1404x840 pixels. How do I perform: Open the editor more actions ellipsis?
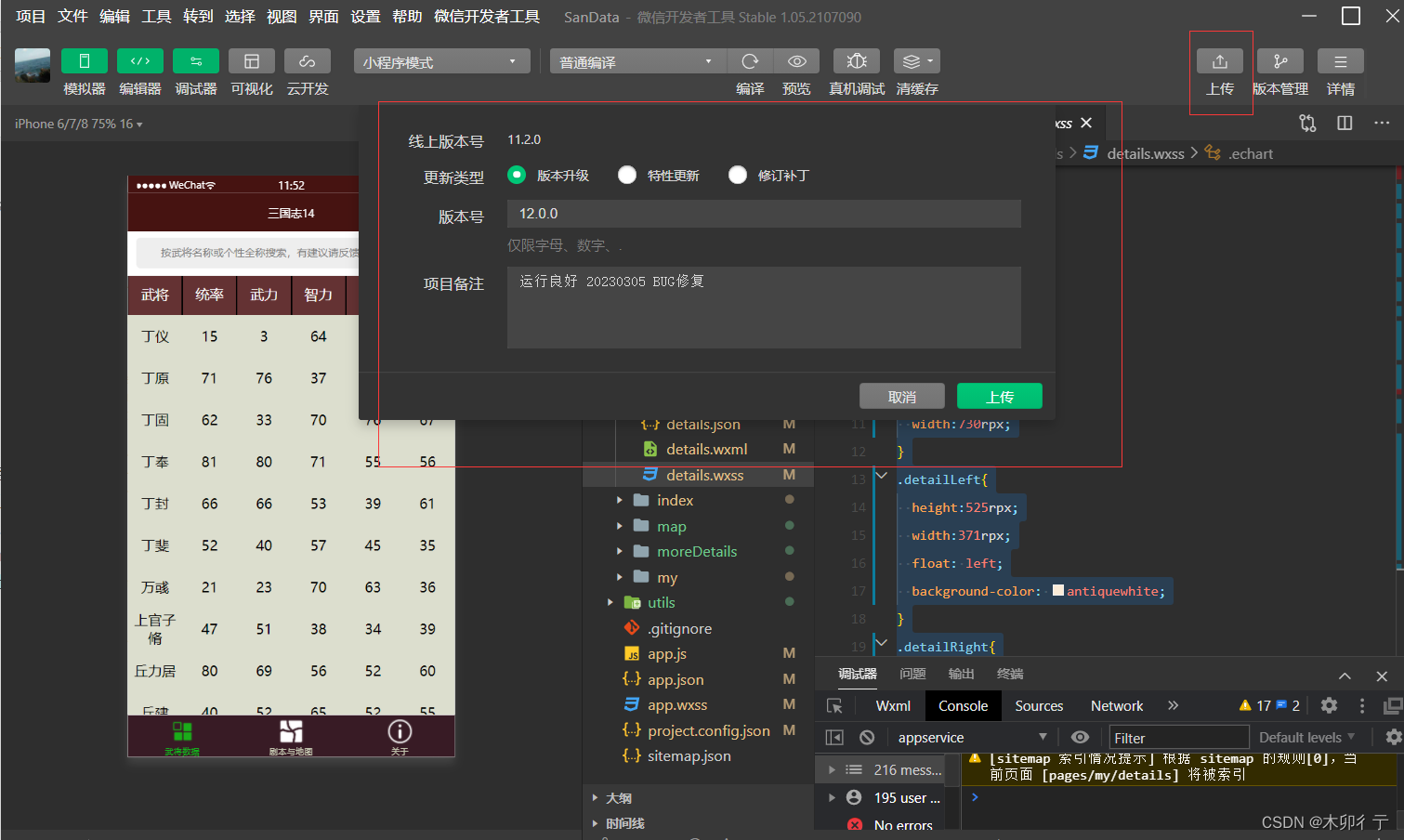point(1382,124)
